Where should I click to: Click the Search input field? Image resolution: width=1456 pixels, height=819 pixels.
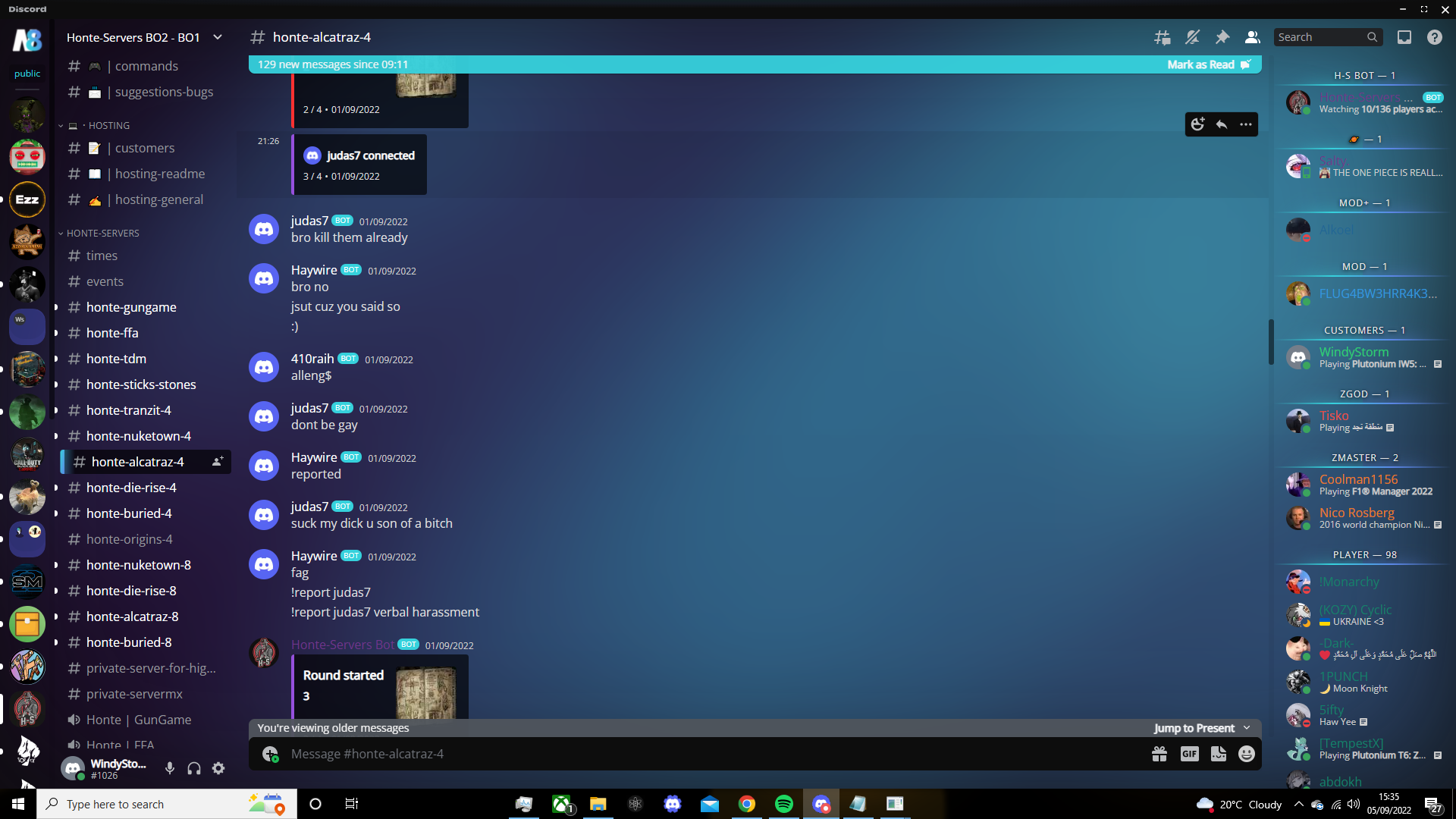1328,37
